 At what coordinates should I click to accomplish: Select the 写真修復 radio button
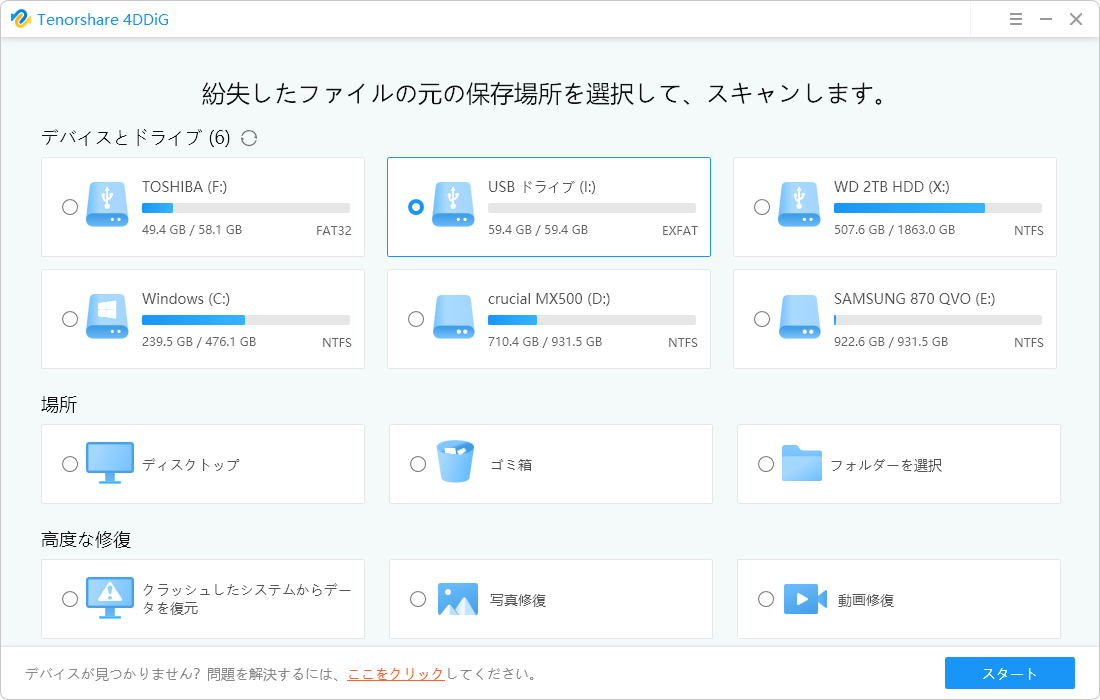tap(417, 599)
